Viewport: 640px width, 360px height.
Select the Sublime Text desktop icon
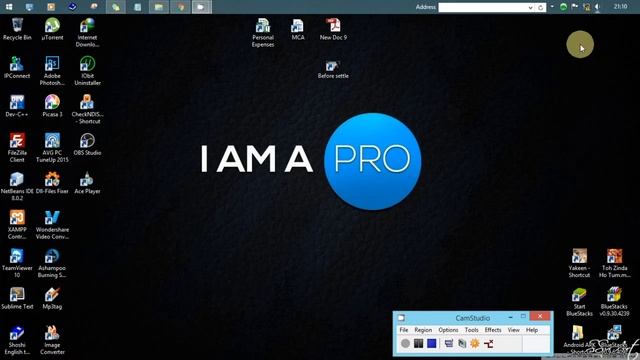pos(17,298)
